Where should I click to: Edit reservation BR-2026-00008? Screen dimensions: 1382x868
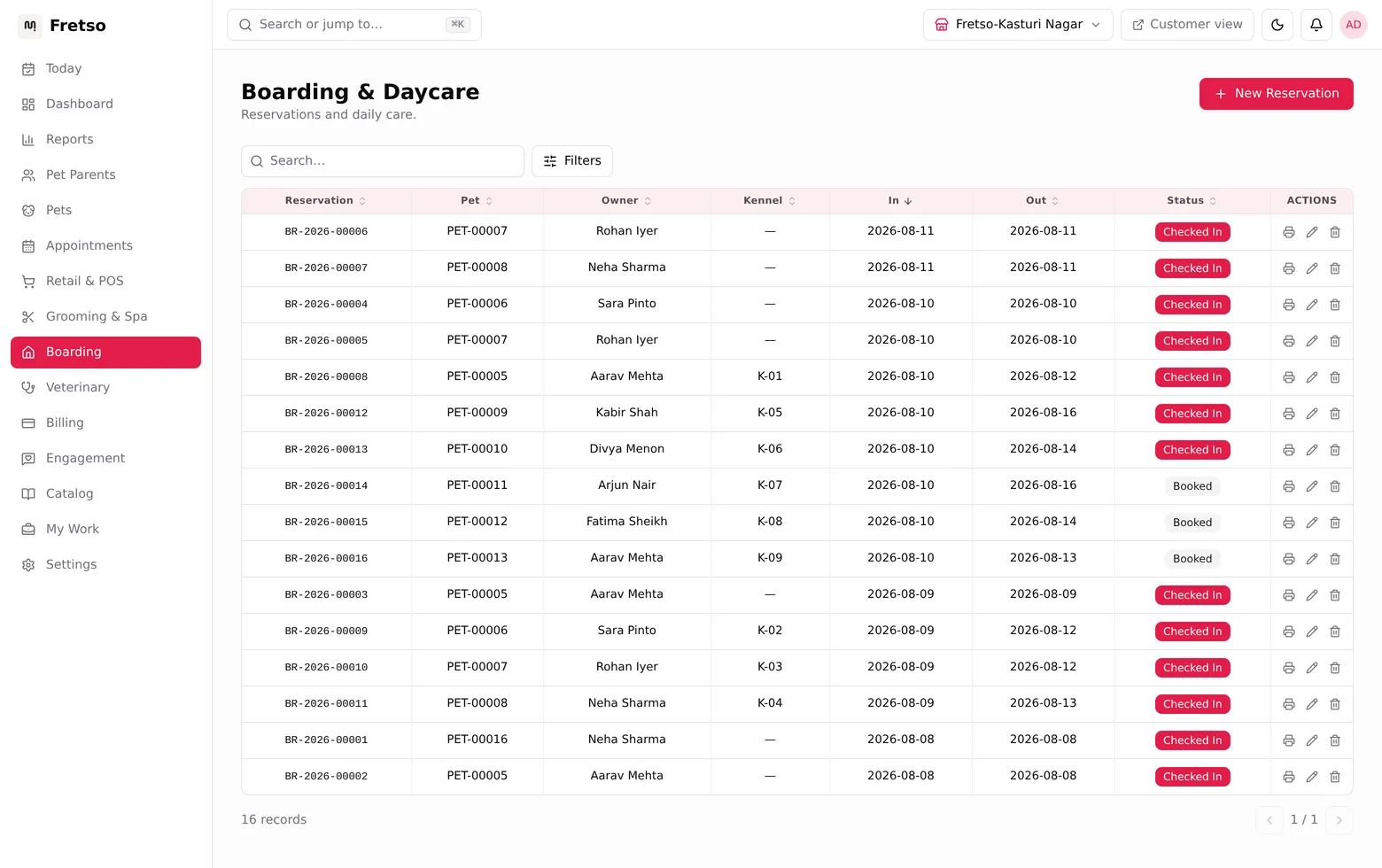coord(1312,377)
